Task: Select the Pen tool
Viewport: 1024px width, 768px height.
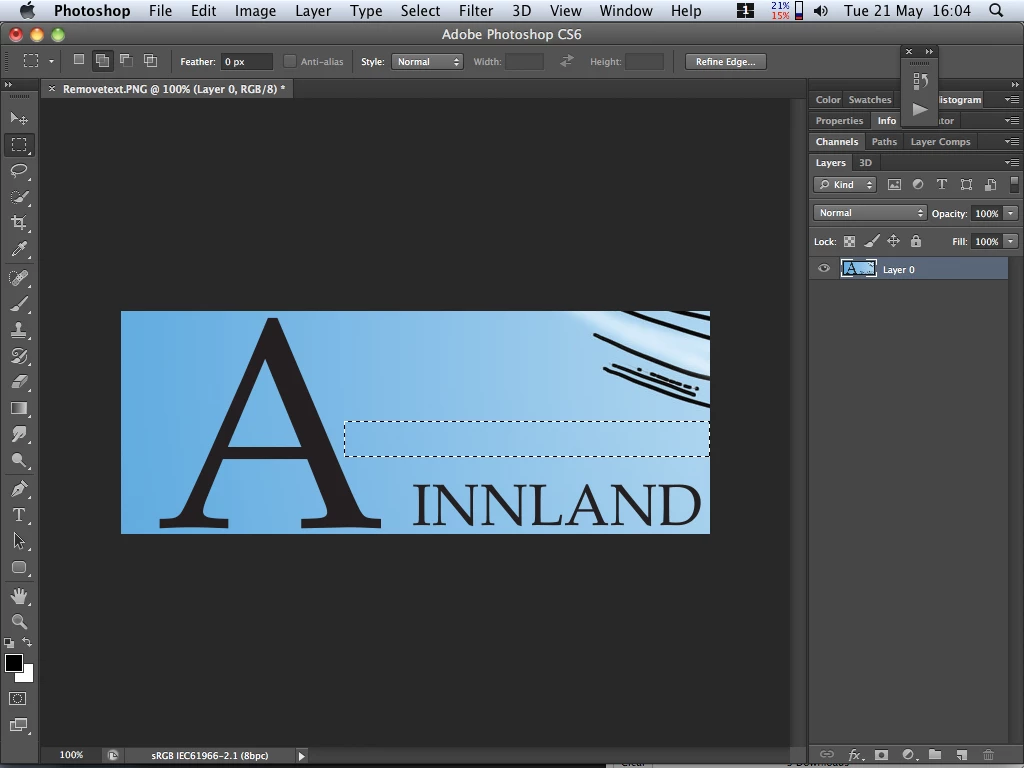Action: (19, 488)
